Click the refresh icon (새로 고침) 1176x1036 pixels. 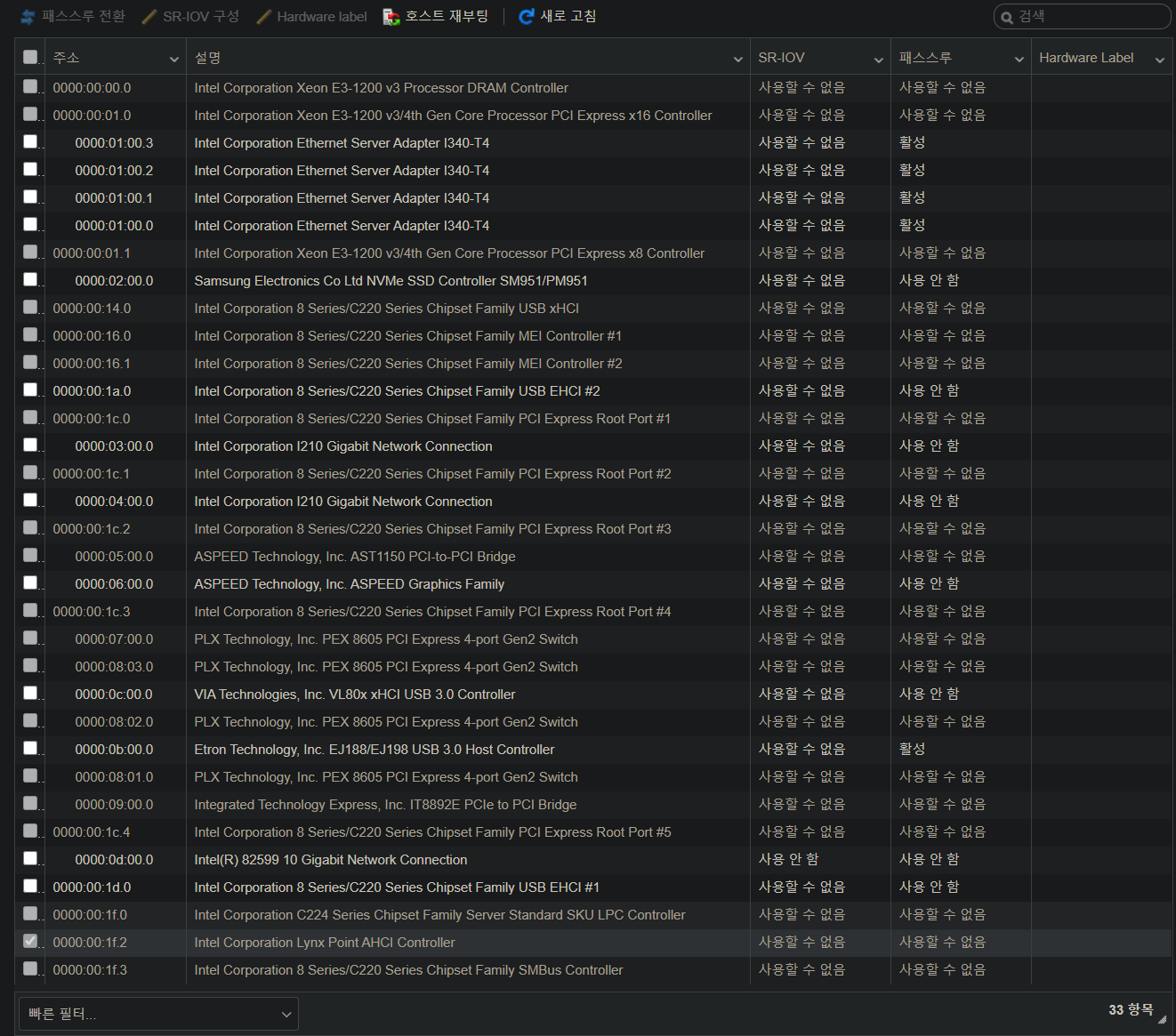527,17
